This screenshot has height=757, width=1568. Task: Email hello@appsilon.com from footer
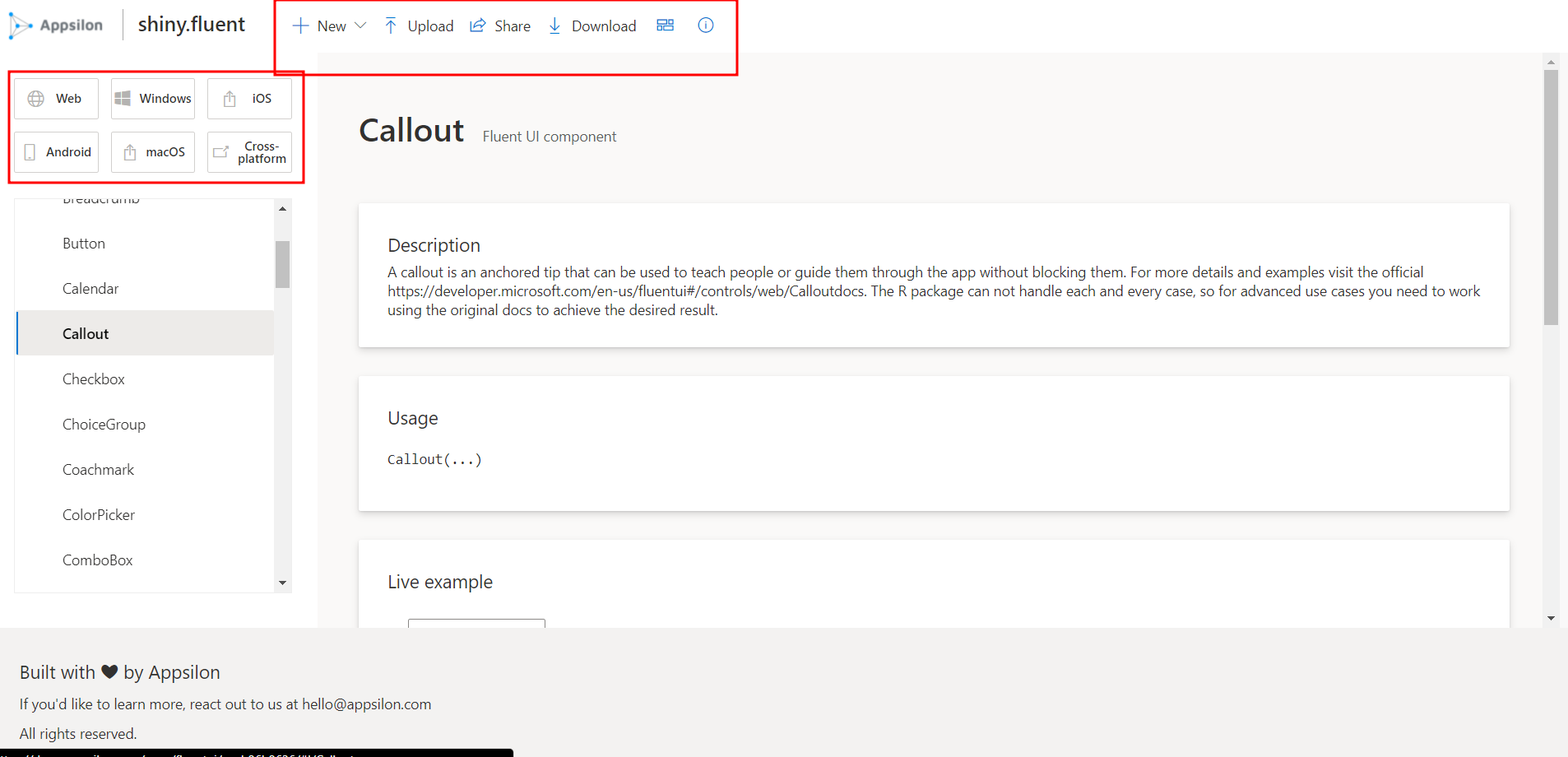coord(366,704)
